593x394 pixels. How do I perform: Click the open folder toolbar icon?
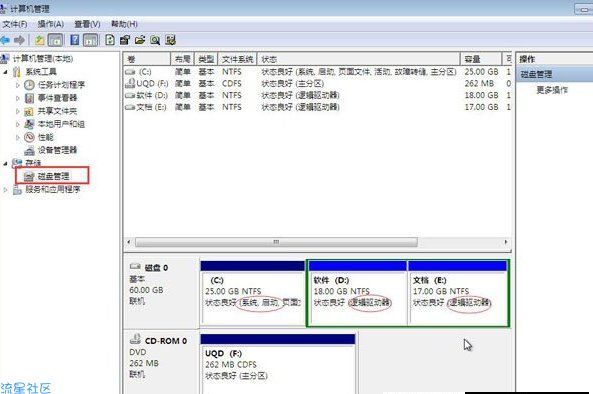140,40
